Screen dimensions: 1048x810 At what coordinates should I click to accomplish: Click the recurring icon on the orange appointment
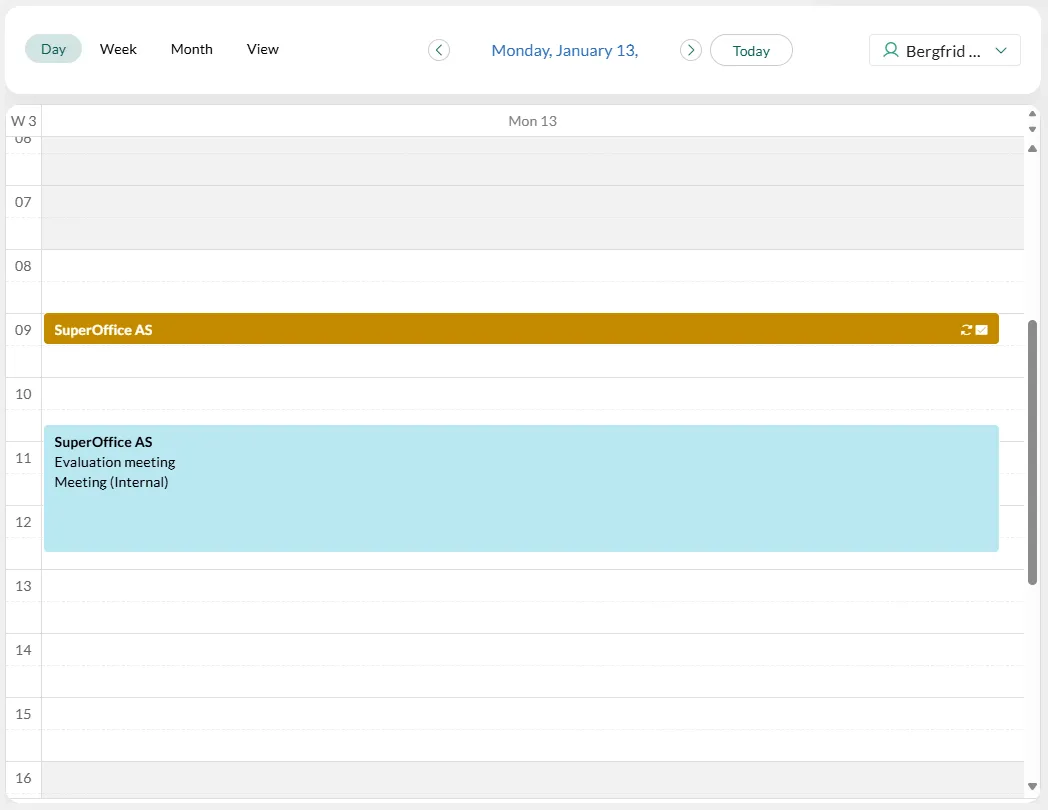click(x=966, y=330)
